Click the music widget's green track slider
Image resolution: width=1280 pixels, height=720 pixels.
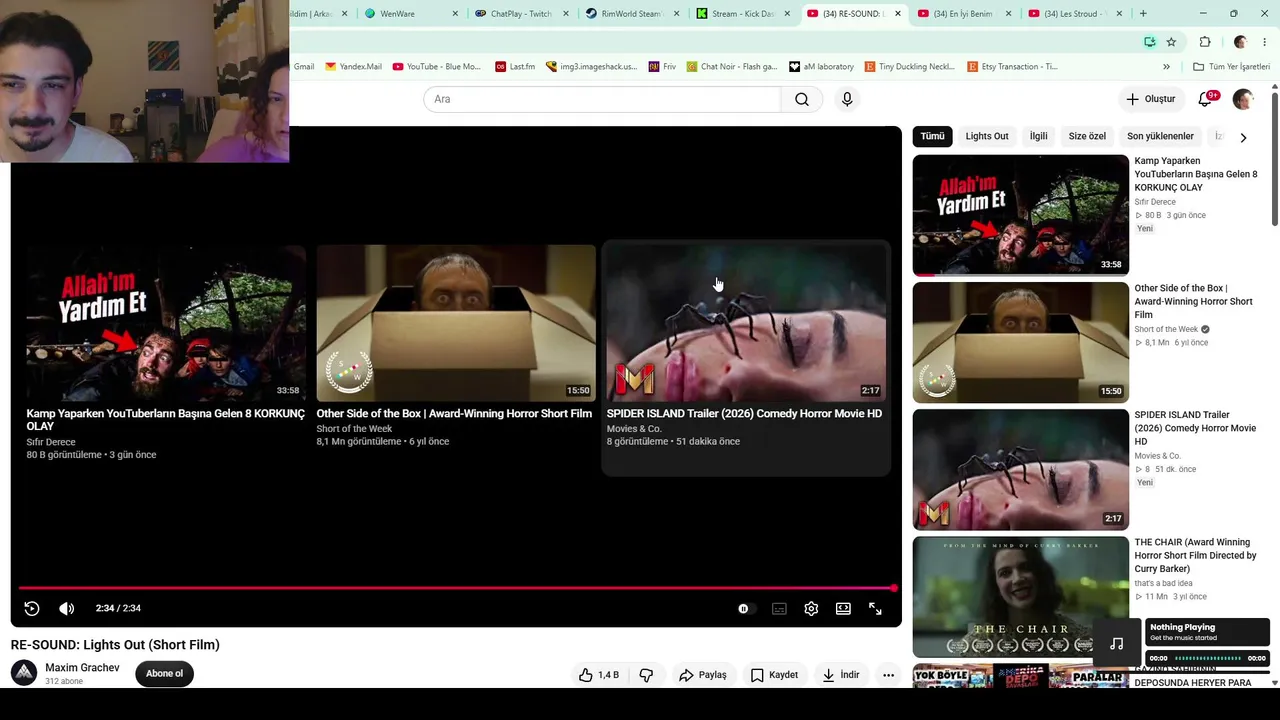[1207, 658]
